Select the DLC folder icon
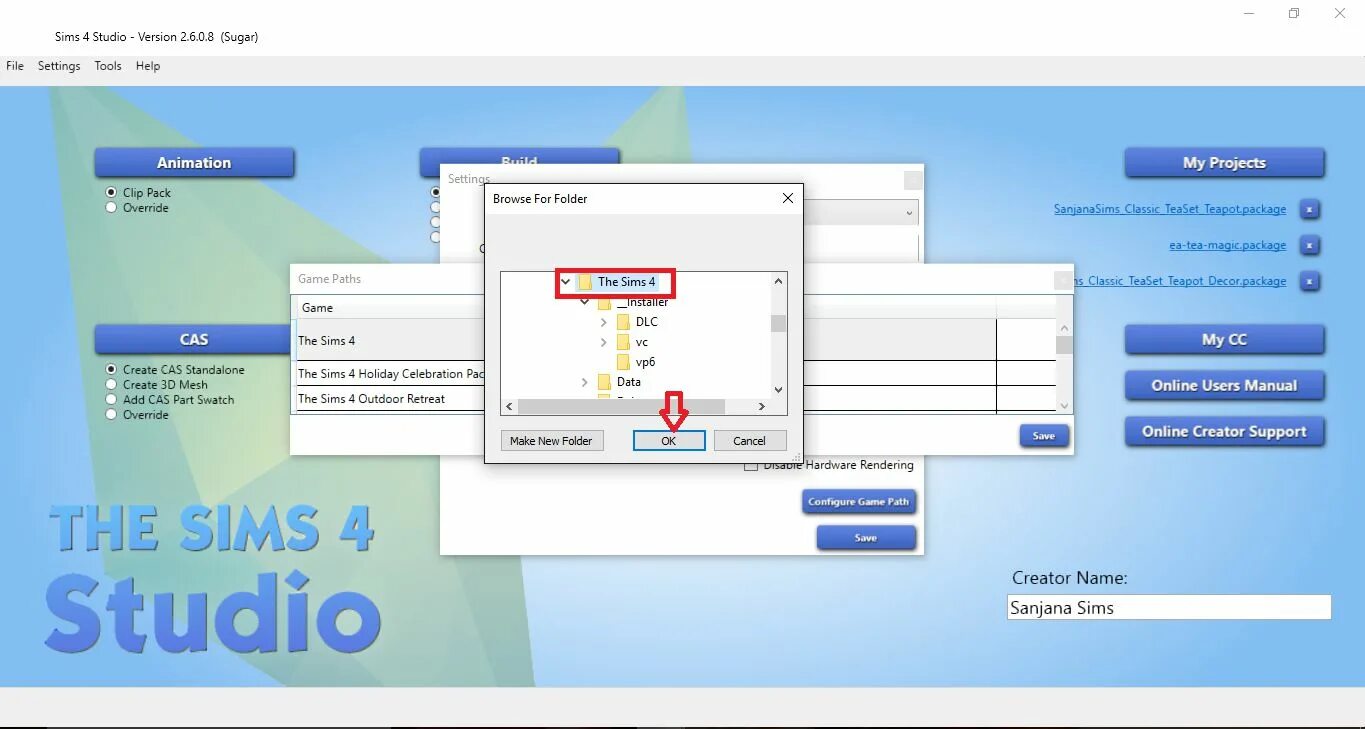Image resolution: width=1365 pixels, height=729 pixels. coord(623,322)
